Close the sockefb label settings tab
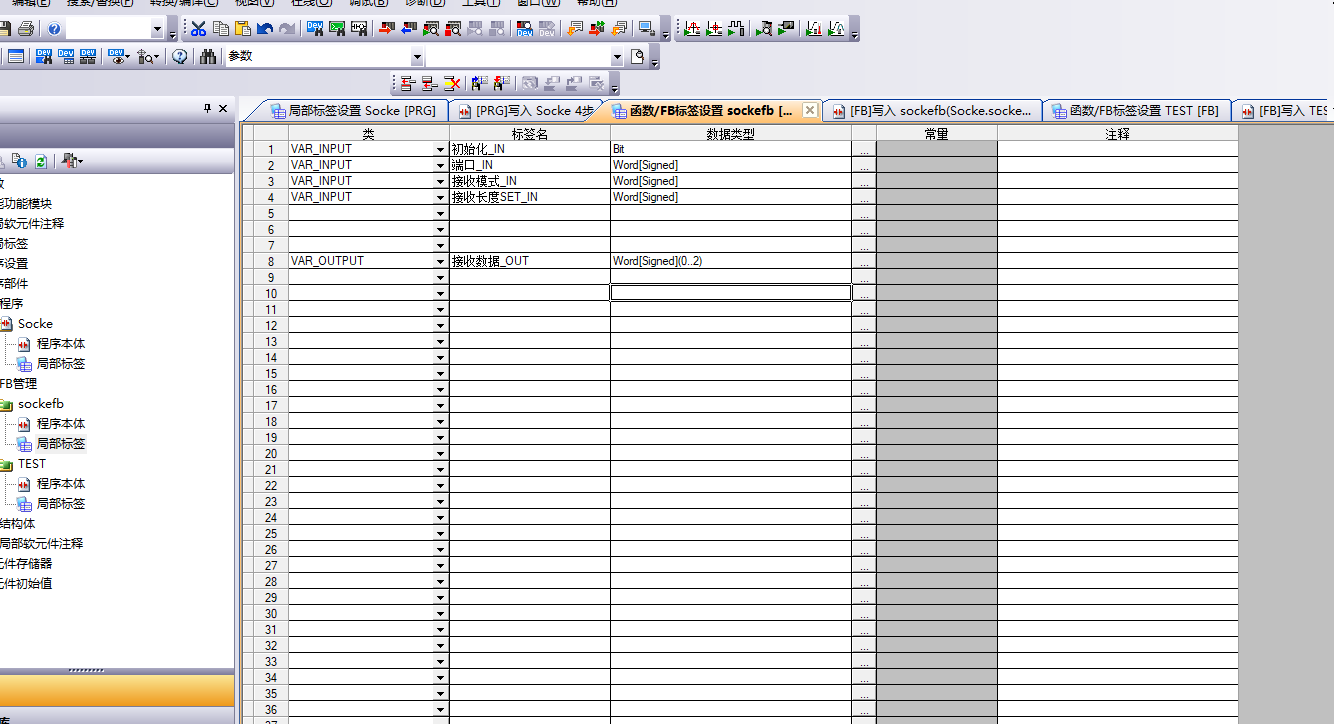Image resolution: width=1334 pixels, height=724 pixels. click(810, 110)
